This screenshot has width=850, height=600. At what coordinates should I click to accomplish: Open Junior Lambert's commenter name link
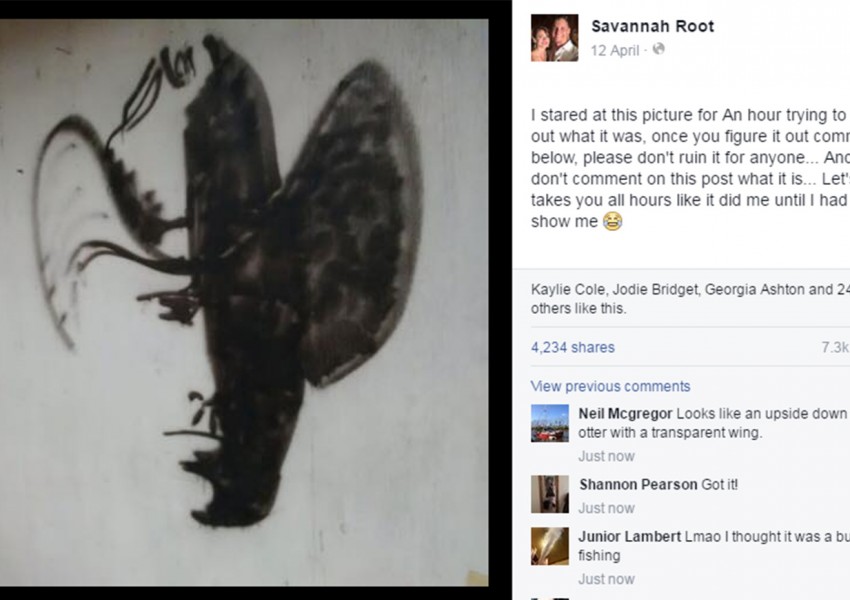629,537
